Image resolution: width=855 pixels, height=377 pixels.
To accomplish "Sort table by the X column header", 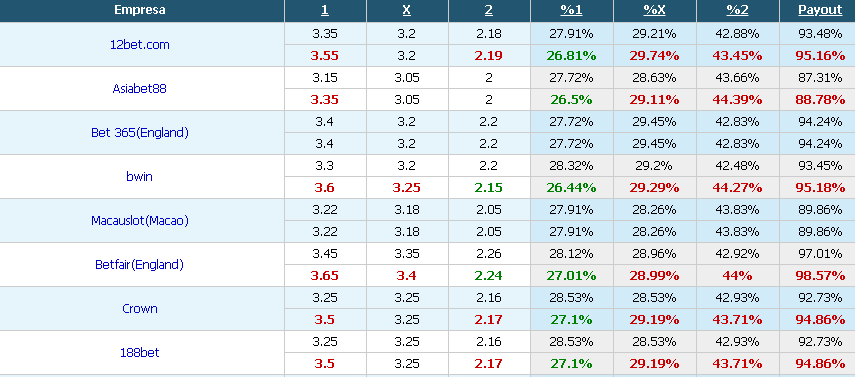I will coord(407,10).
